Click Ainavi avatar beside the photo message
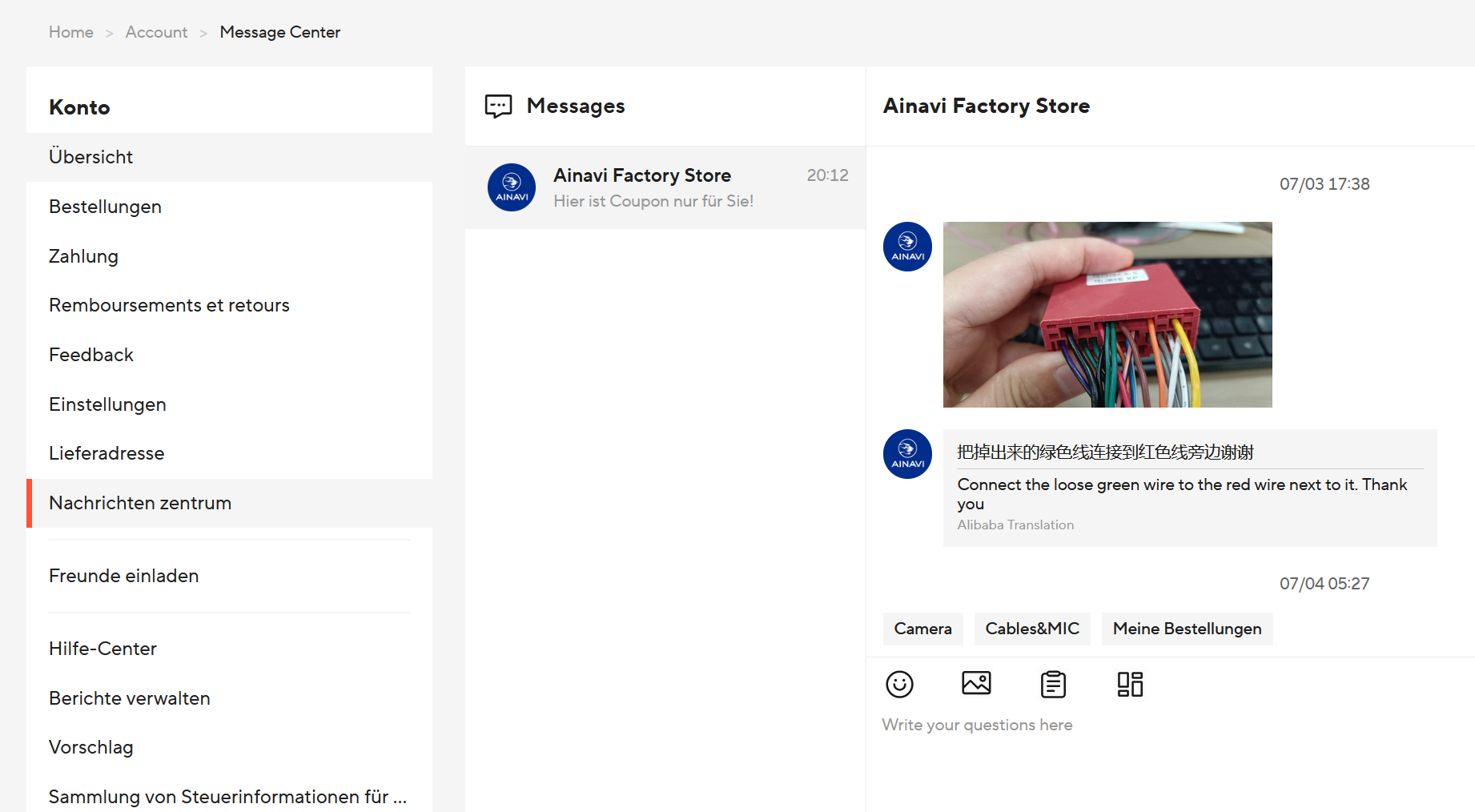The image size is (1475, 812). [x=907, y=247]
